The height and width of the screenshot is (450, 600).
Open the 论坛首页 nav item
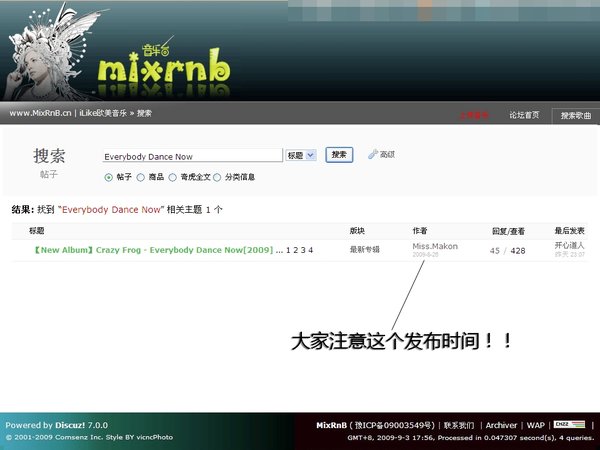click(524, 115)
